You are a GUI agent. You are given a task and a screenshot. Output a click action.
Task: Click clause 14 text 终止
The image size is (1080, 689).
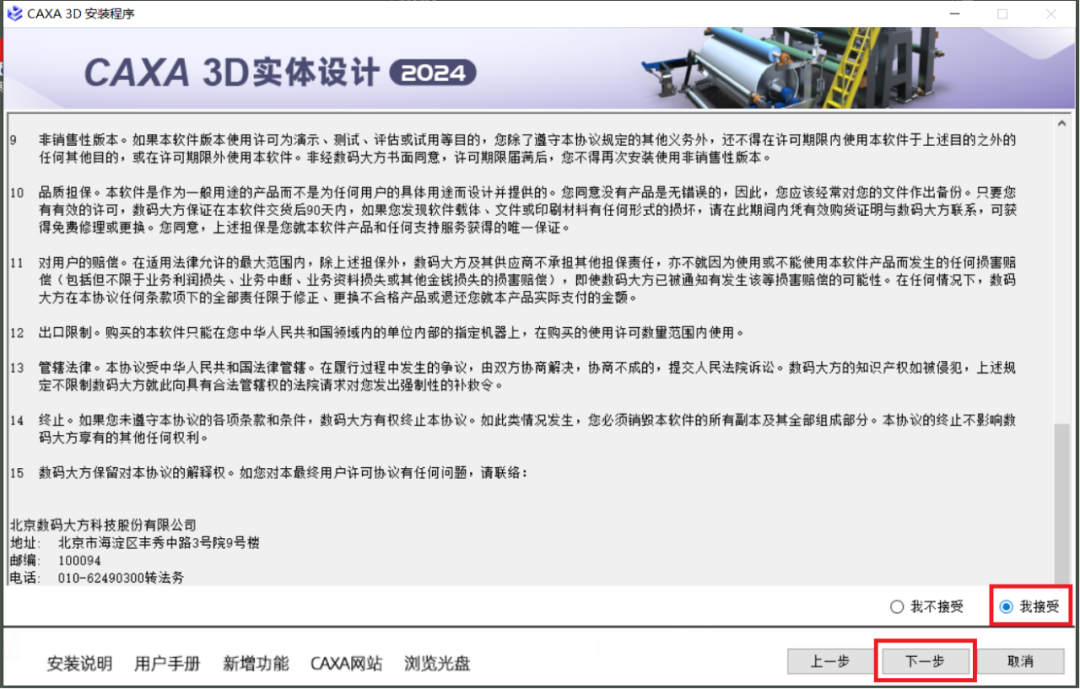[52, 420]
